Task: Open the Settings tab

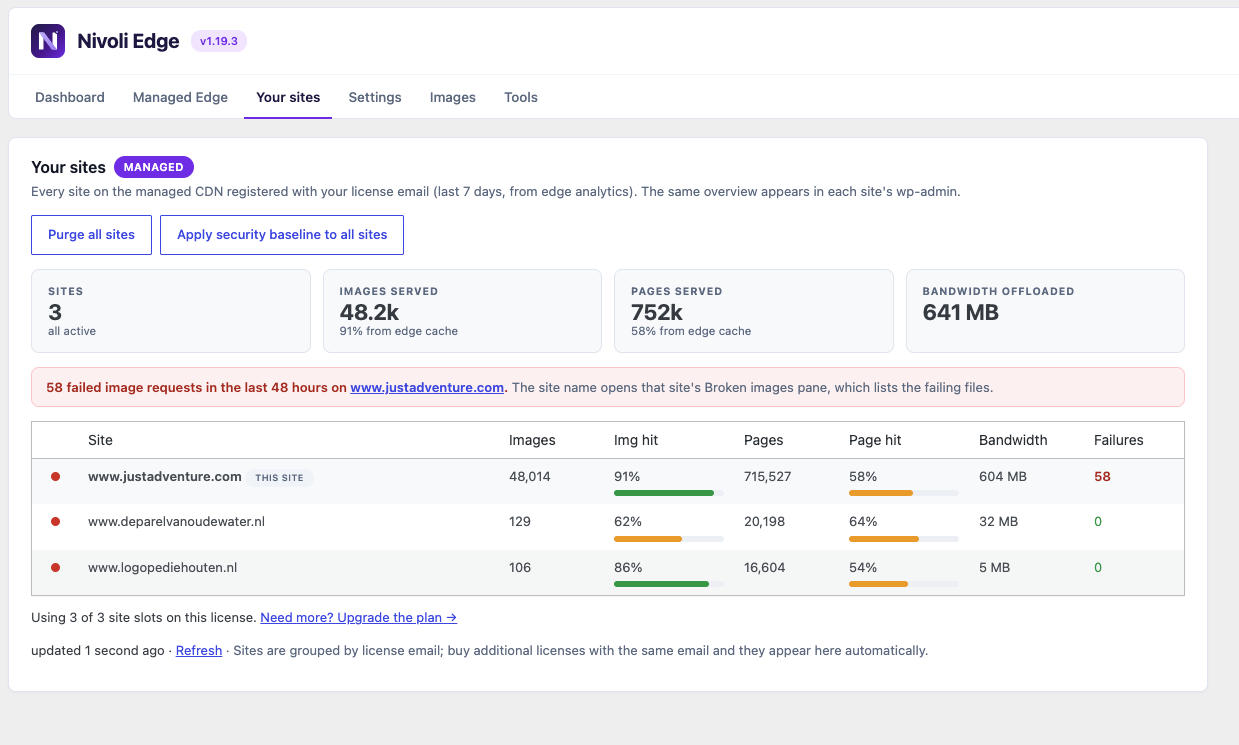Action: pos(375,97)
